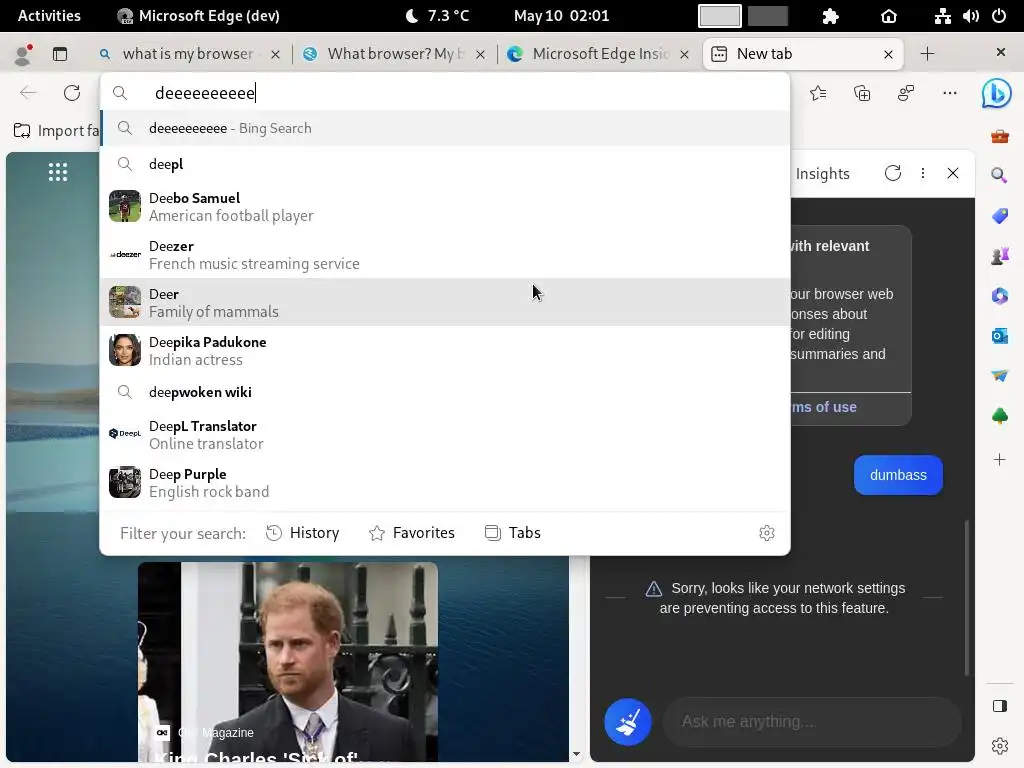Select the 'deepwoken wiki' suggestion
Image resolution: width=1024 pixels, height=768 pixels.
coord(445,392)
